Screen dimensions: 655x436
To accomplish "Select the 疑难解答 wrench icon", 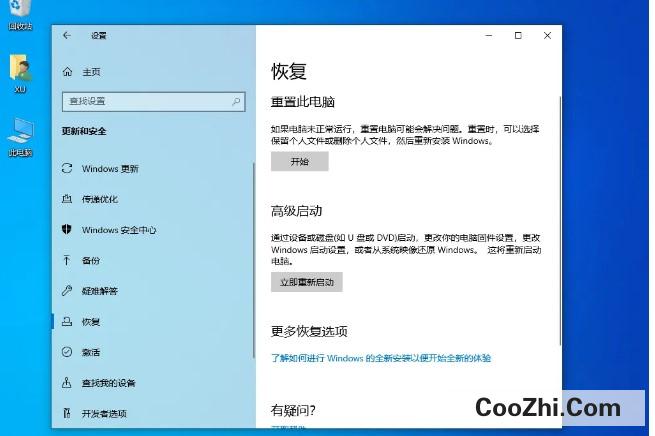I will 67,291.
